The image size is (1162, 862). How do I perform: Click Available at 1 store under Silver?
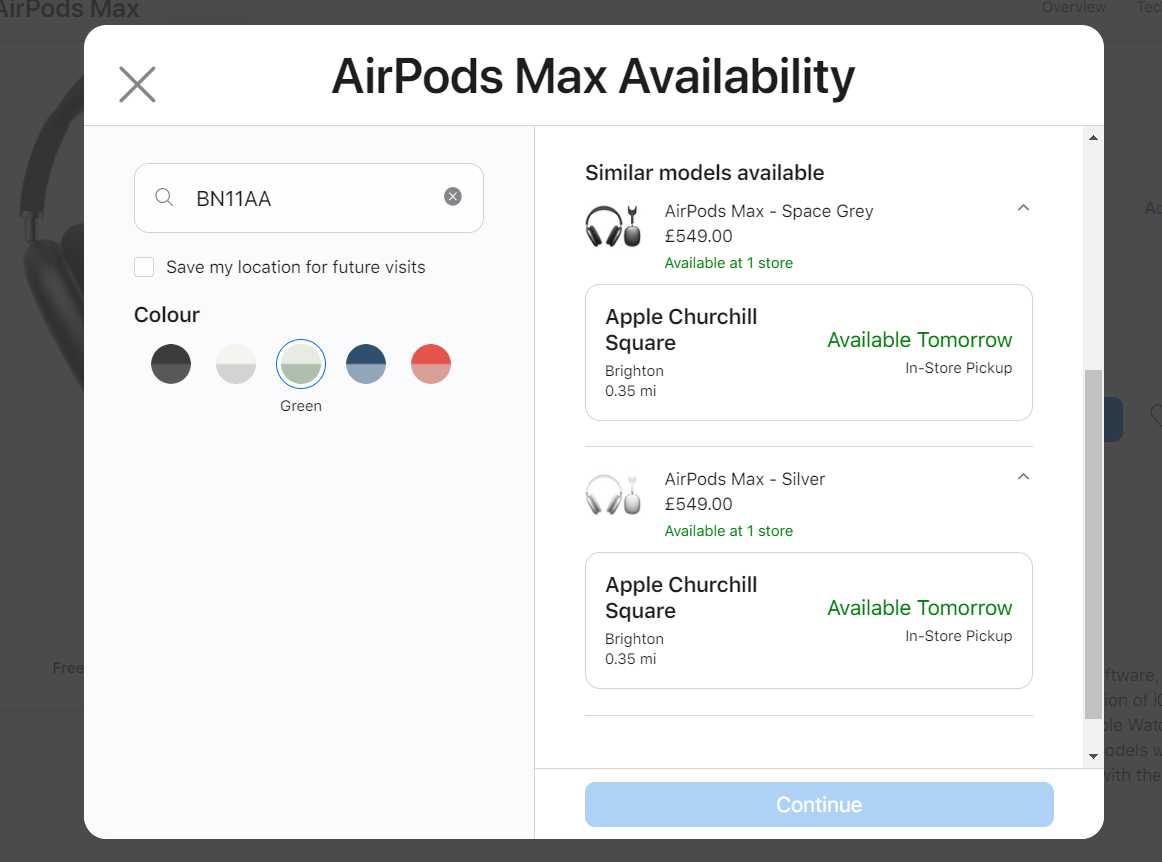tap(728, 531)
